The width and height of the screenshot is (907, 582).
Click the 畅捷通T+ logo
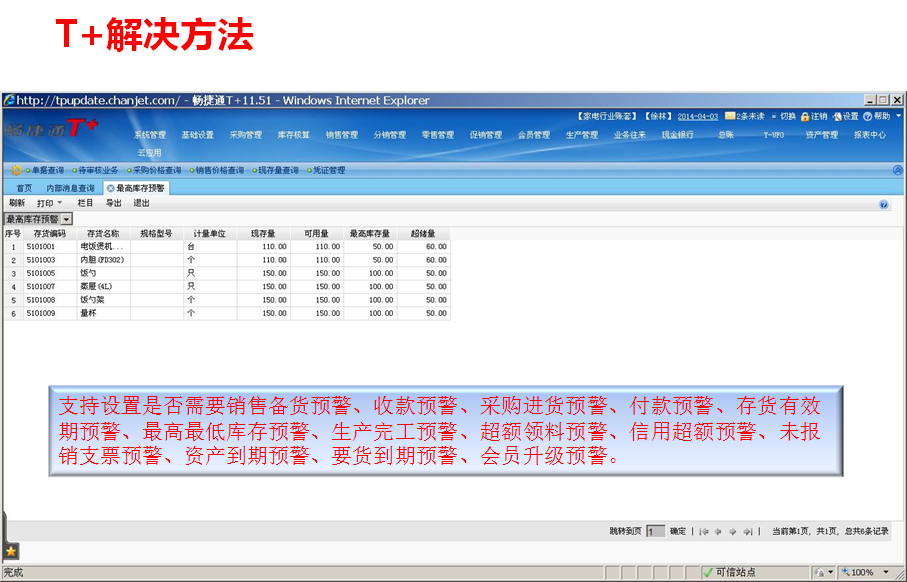point(52,128)
